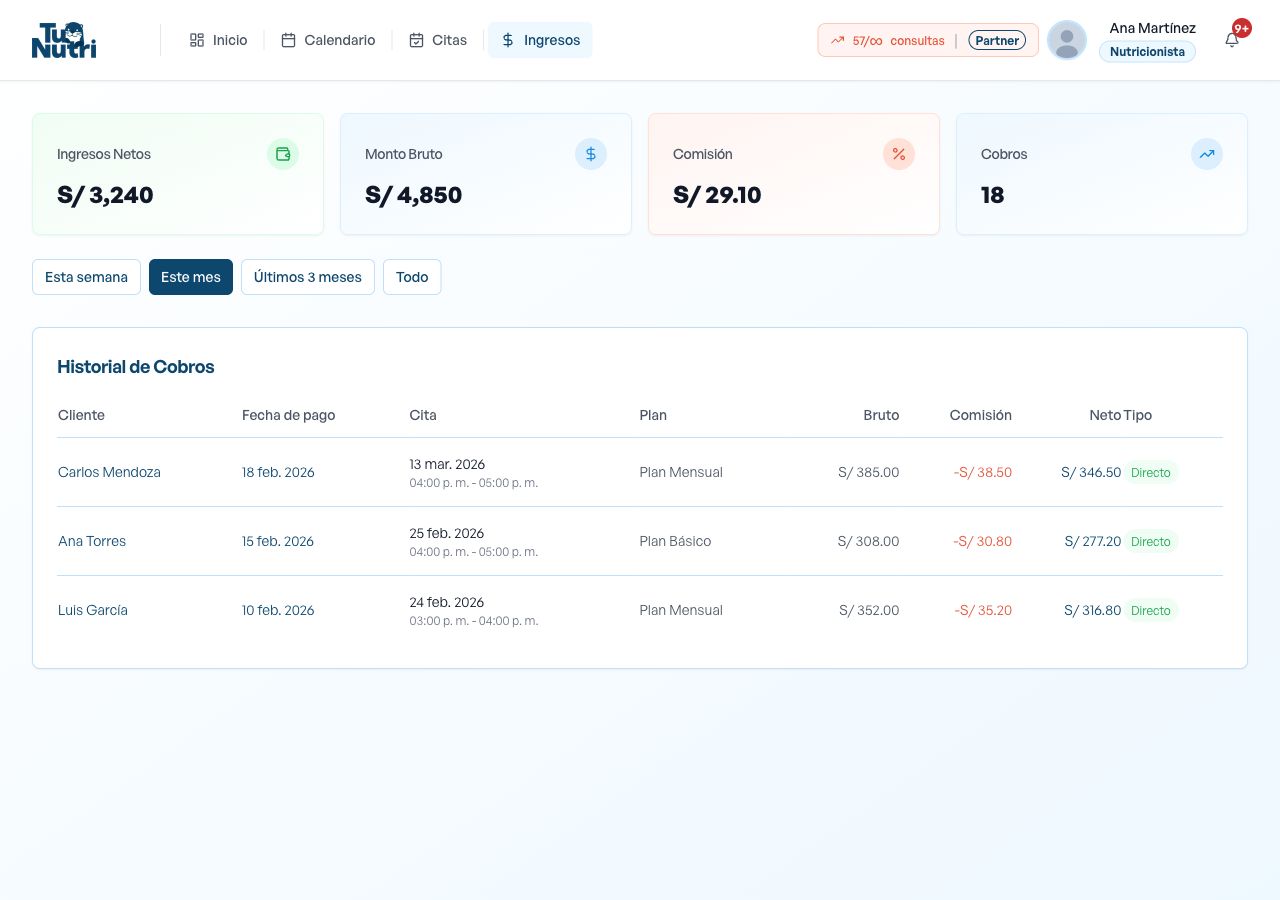Click the trend icon in Cobros card
Screen dimensions: 1280x900
[1207, 154]
